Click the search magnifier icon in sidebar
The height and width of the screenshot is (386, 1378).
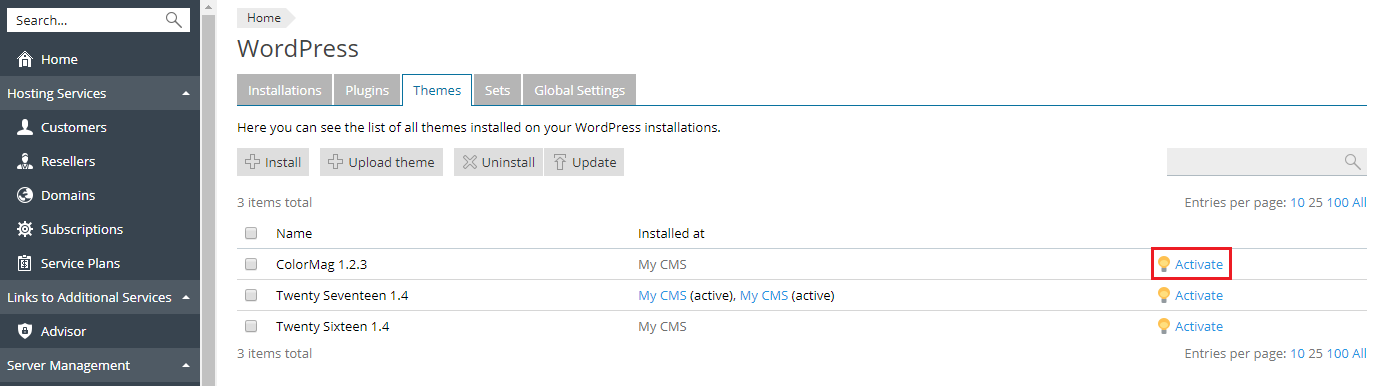174,20
